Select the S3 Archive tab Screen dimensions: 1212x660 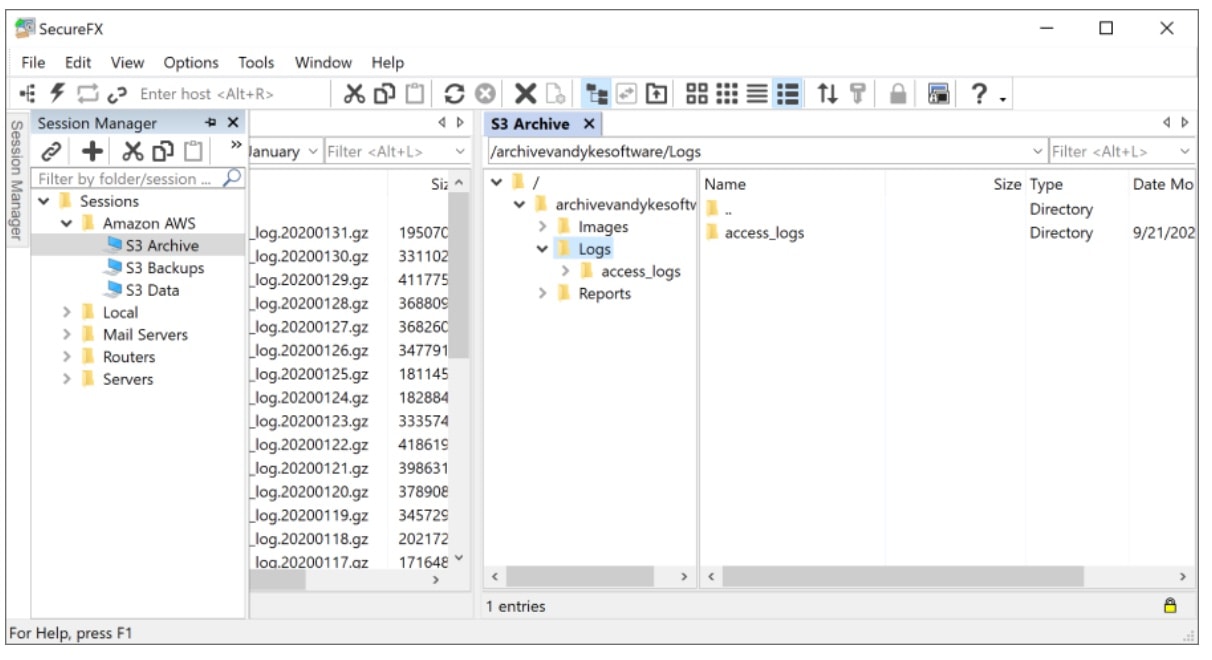[x=530, y=124]
